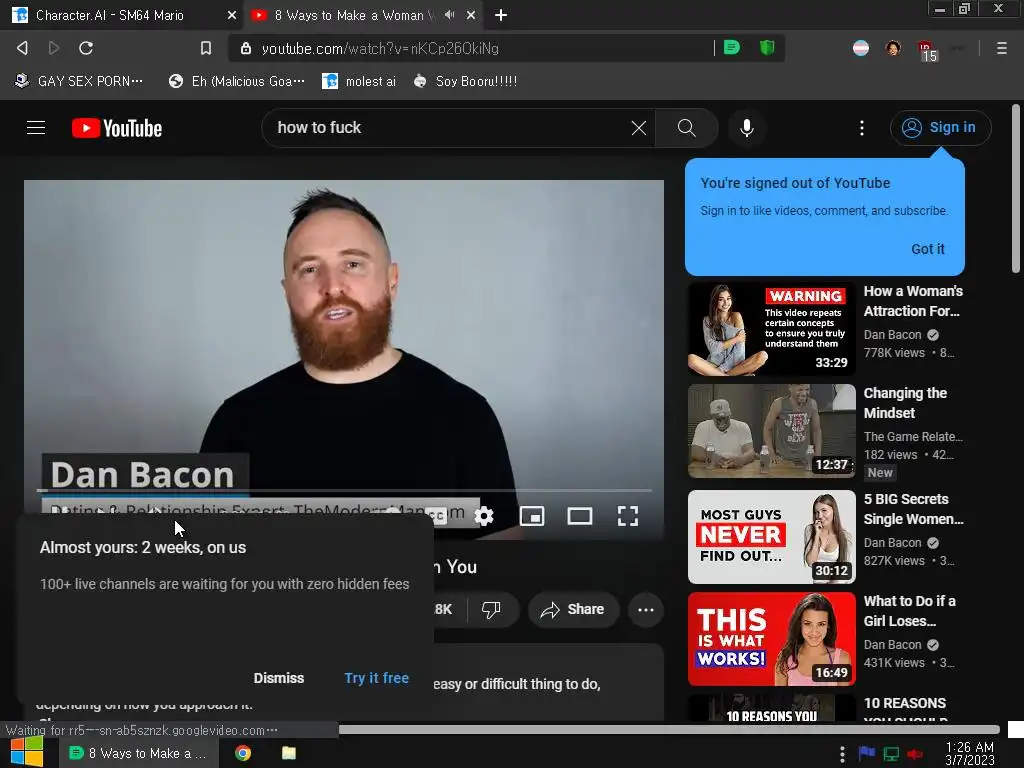
Task: Open the extension with the 15 badge
Action: tap(927, 50)
